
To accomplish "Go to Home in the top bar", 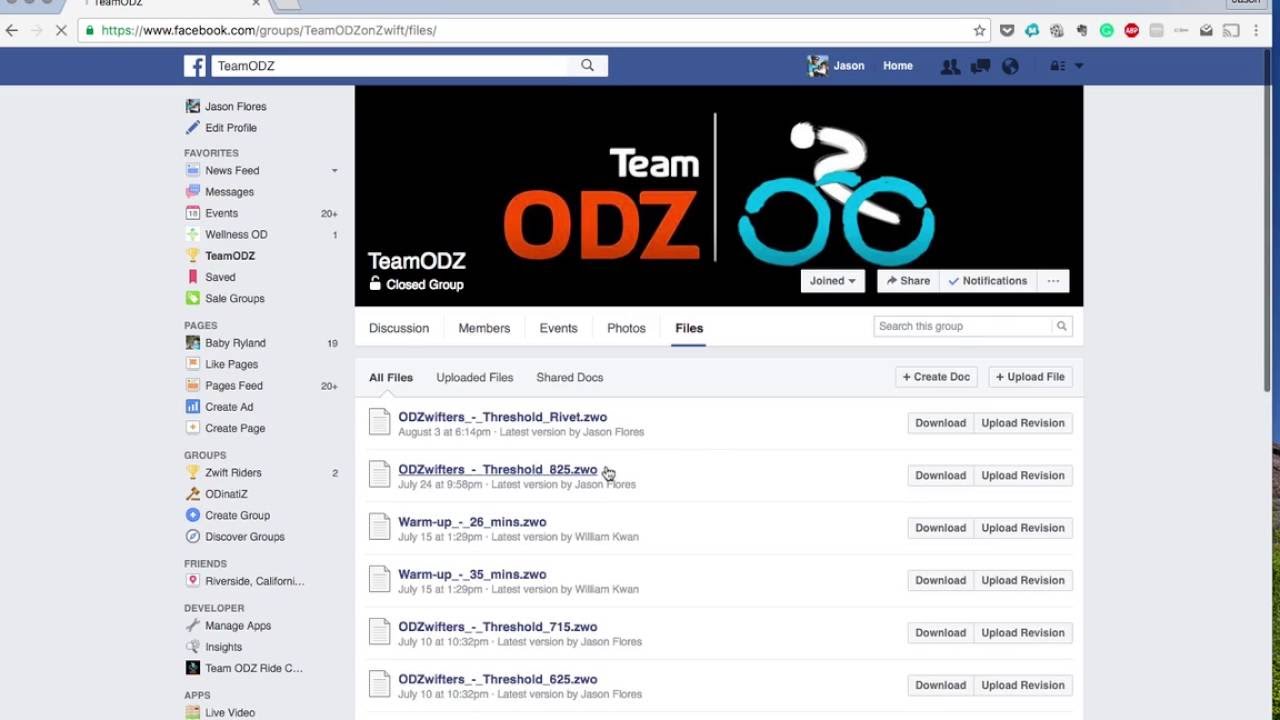I will (898, 66).
